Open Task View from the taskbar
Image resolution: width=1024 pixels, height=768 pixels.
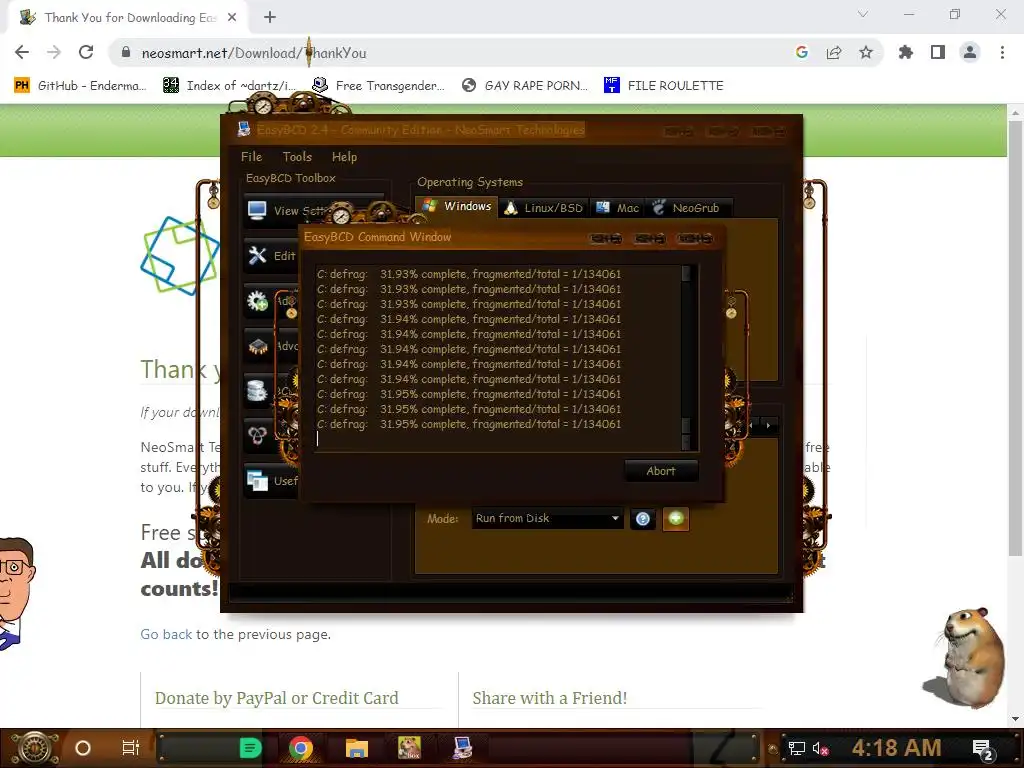click(131, 748)
